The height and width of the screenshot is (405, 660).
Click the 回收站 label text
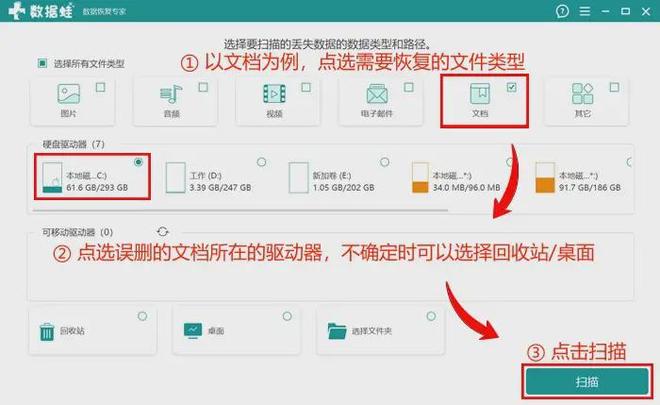[72, 331]
